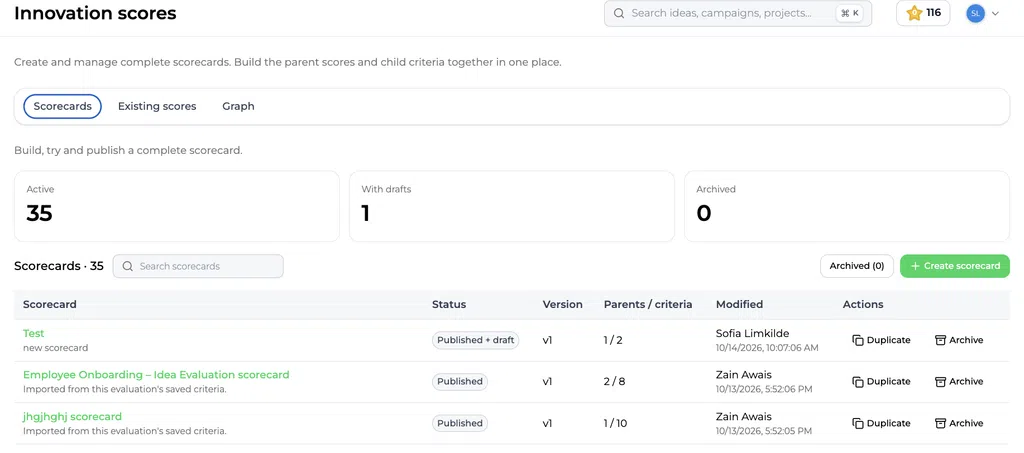Click the Actions column header
The image size is (1024, 453).
click(863, 305)
